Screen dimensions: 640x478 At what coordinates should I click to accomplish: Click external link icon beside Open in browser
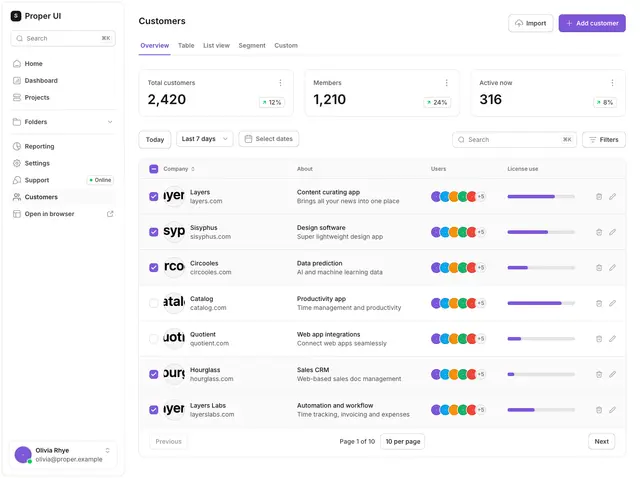click(x=110, y=214)
